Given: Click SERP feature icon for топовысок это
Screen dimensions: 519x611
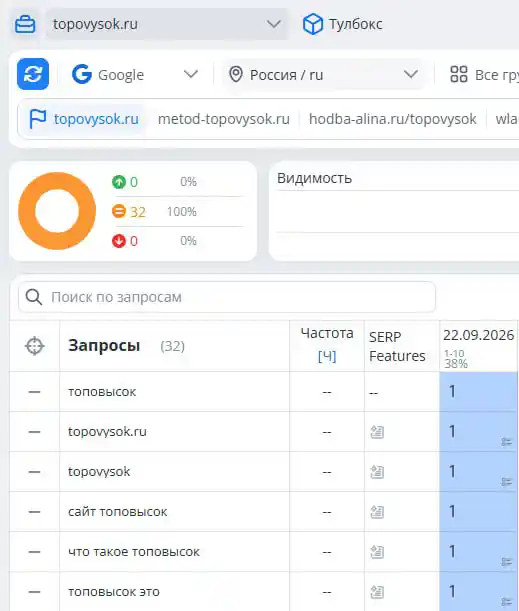Looking at the screenshot, I should (377, 592).
